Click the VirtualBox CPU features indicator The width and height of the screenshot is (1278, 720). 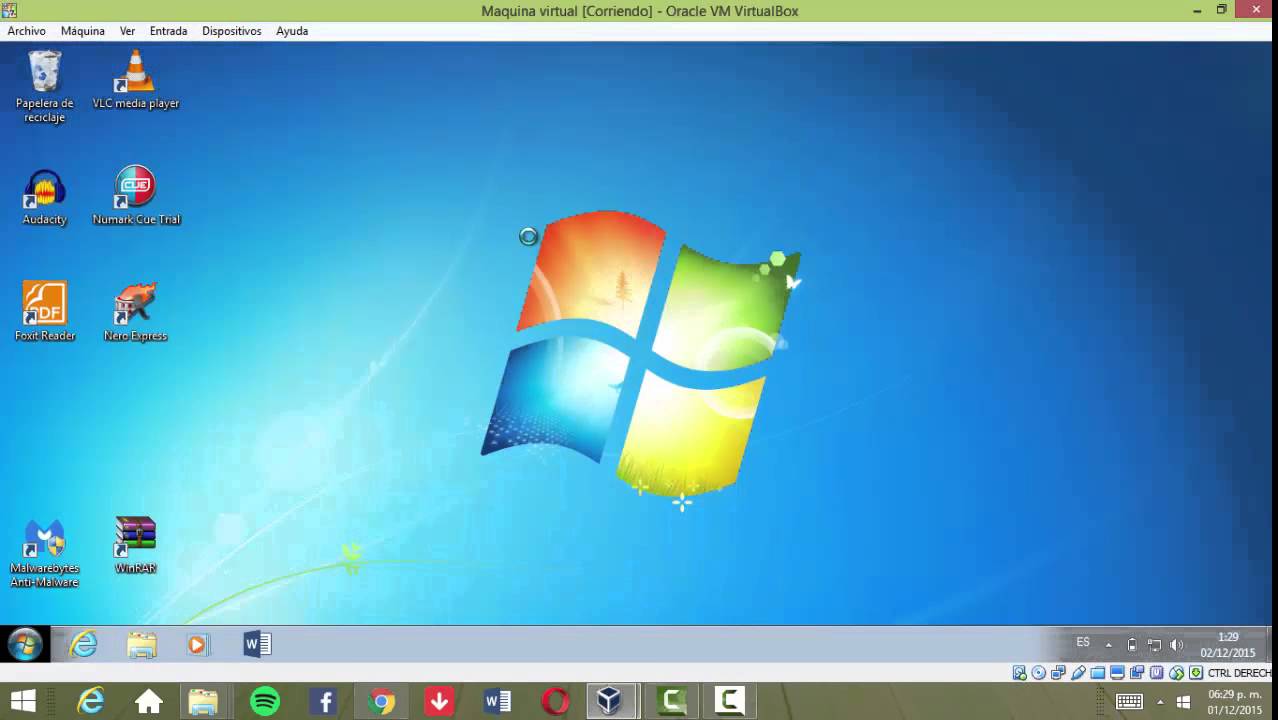(1156, 673)
